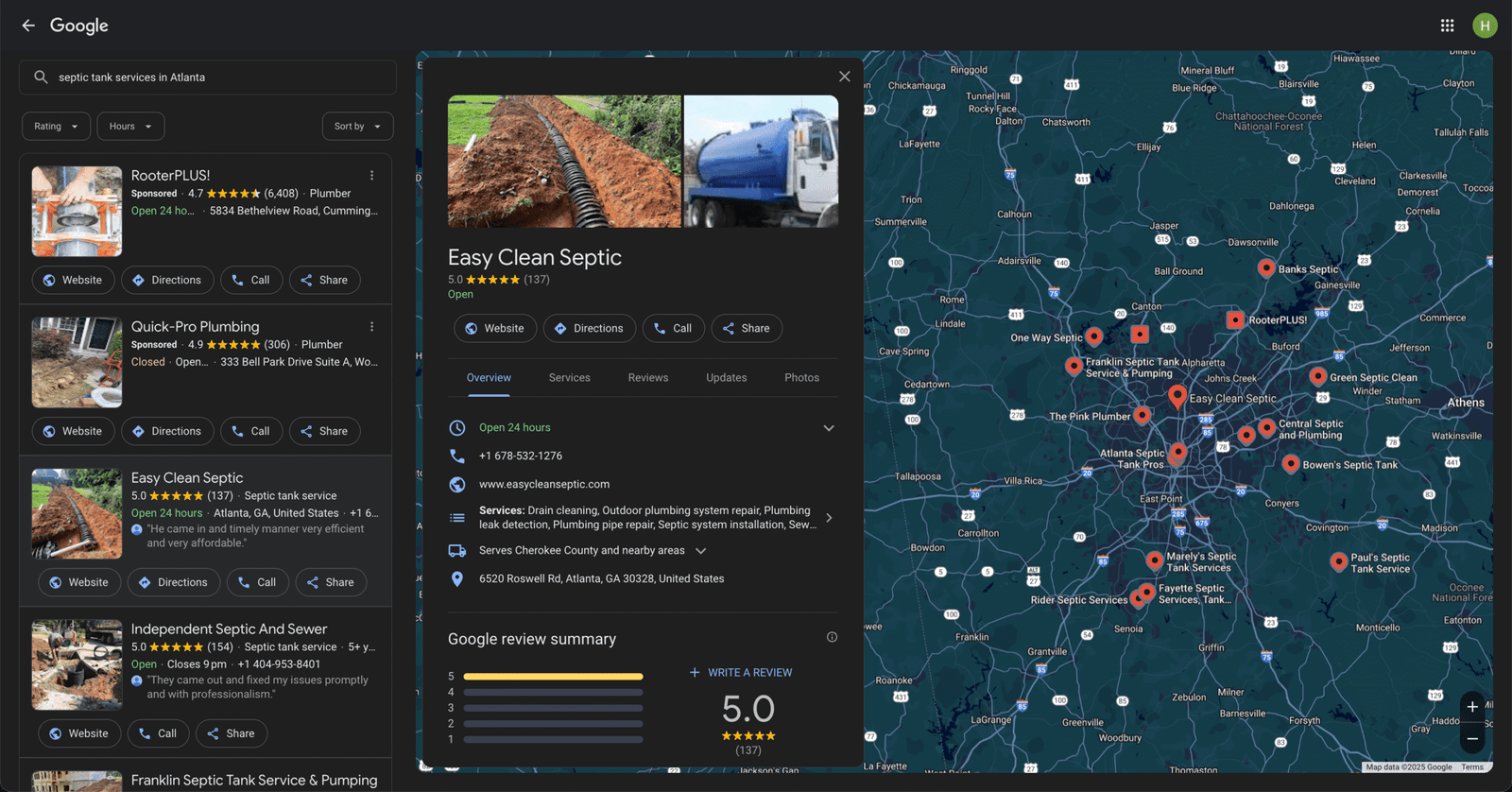
Task: Expand the Open 24 hours schedule
Action: point(829,428)
